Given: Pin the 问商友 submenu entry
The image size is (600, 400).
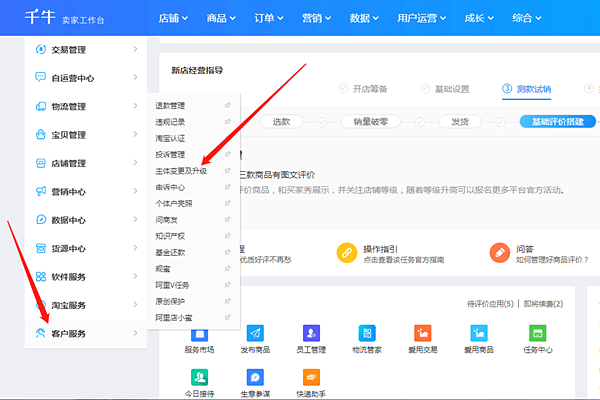Looking at the screenshot, I should tap(228, 219).
